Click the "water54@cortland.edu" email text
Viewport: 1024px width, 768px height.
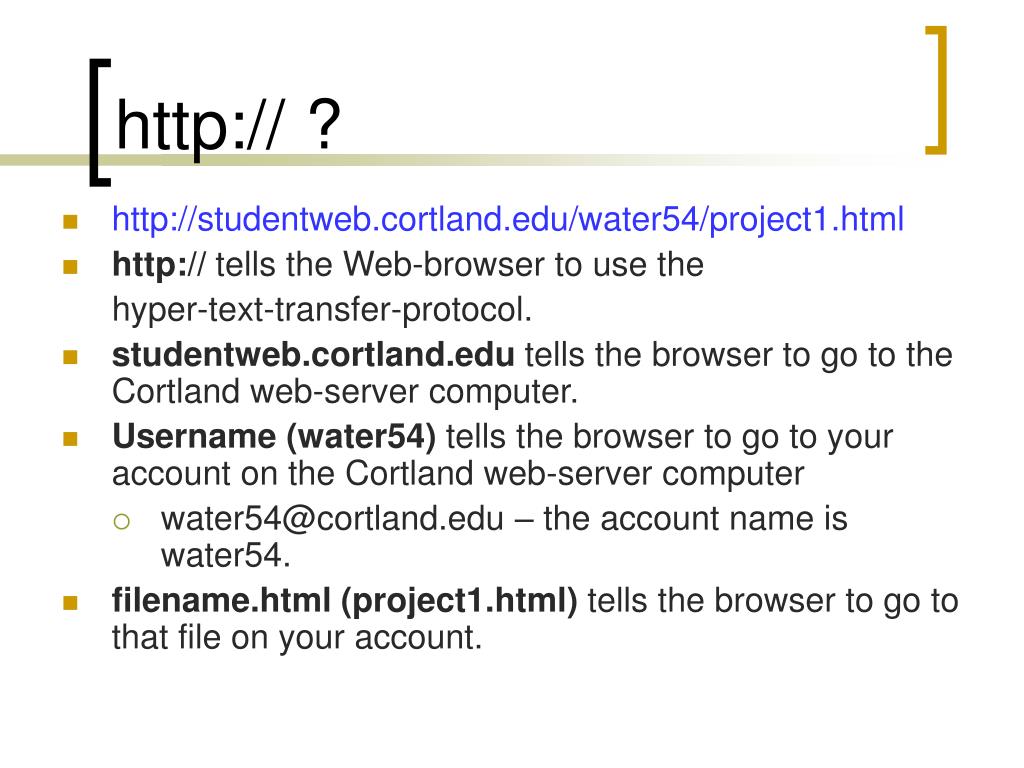(x=332, y=519)
